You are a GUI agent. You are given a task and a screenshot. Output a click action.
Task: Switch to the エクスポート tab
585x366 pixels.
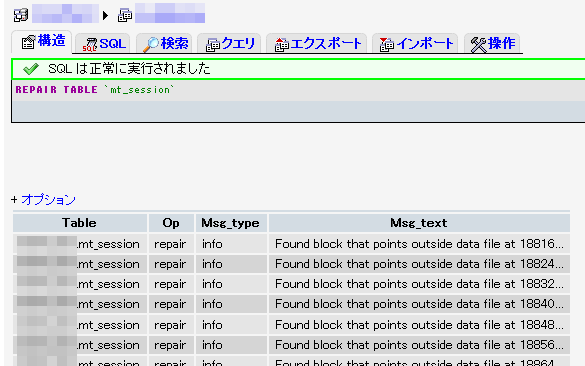click(x=317, y=44)
